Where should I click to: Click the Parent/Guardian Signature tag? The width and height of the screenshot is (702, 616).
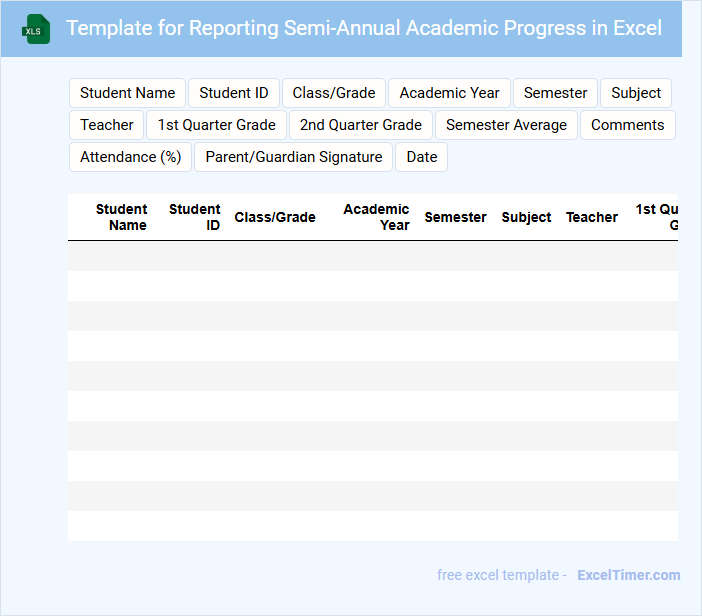click(294, 157)
